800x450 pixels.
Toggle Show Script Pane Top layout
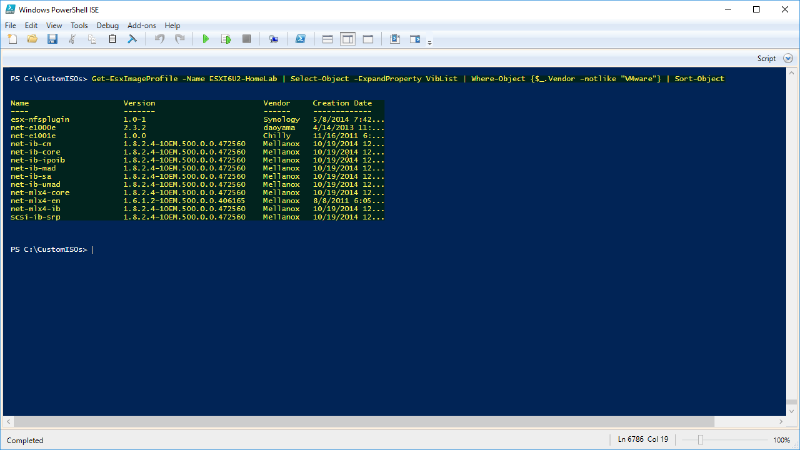326,39
